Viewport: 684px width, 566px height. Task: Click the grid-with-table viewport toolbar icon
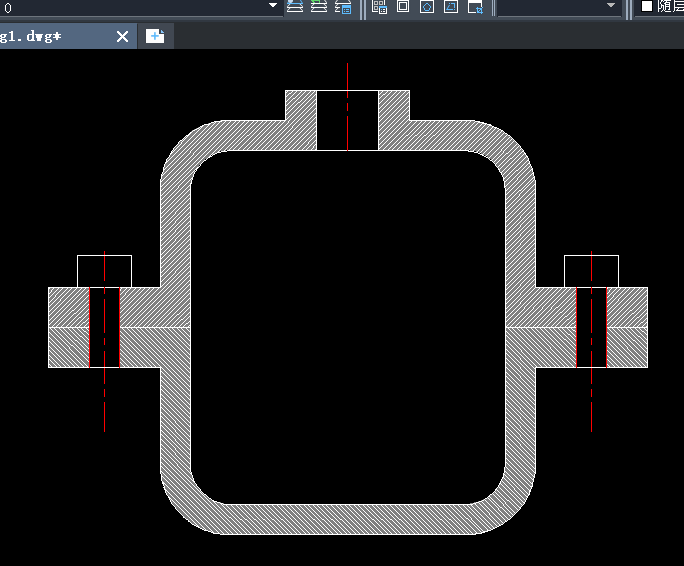(379, 7)
